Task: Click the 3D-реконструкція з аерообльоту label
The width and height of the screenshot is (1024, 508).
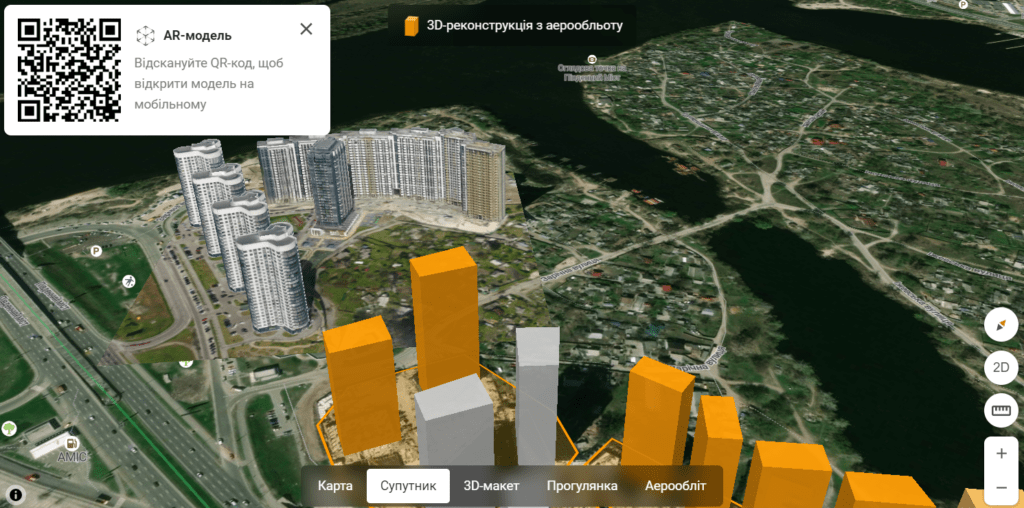Action: click(x=526, y=26)
